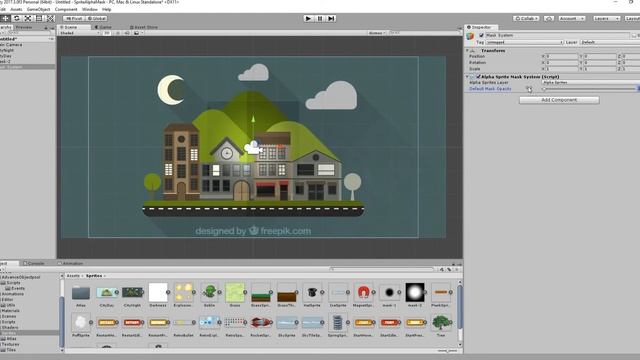Open the Layer Default dropdown
The width and height of the screenshot is (640, 360).
pyautogui.click(x=610, y=42)
